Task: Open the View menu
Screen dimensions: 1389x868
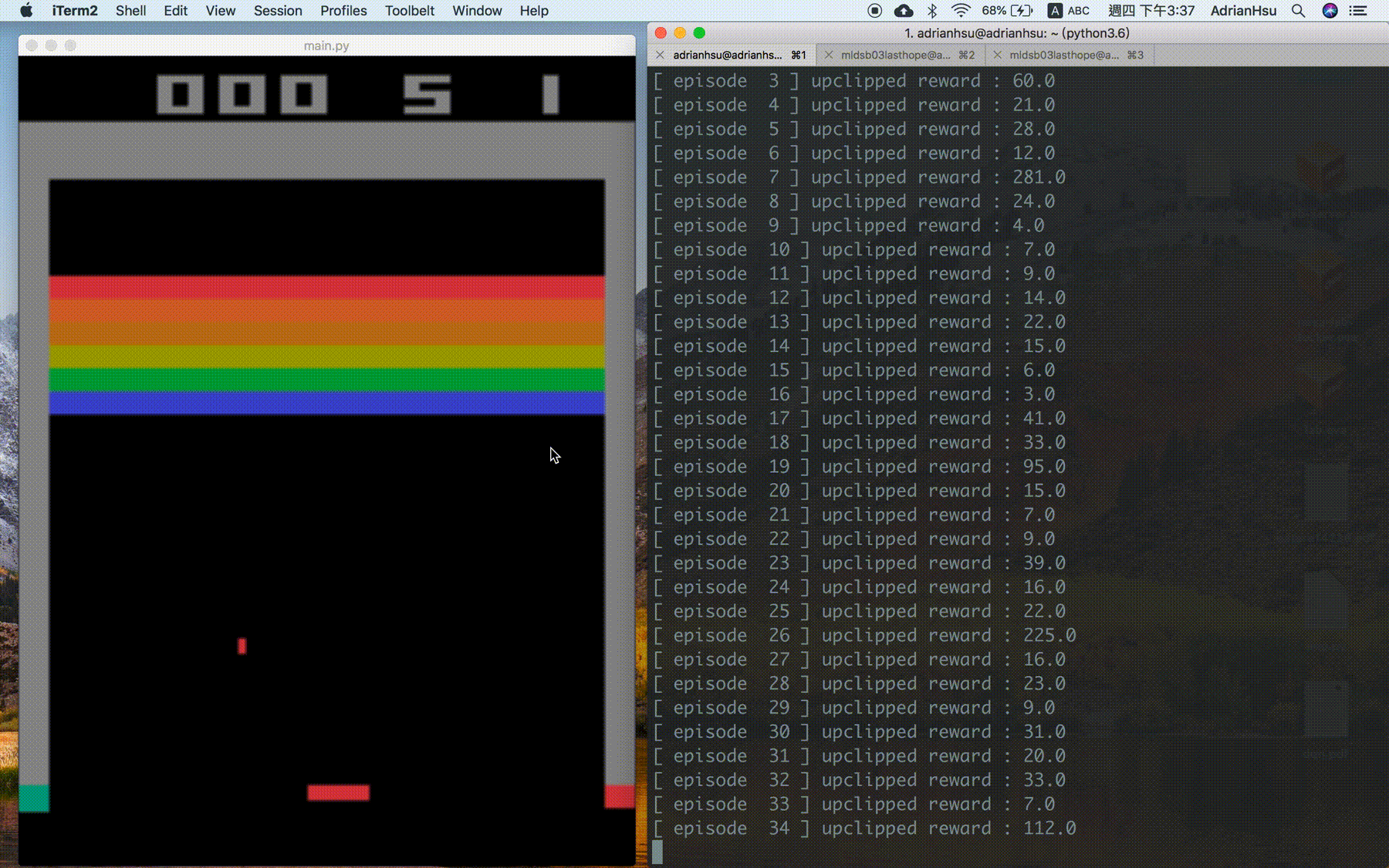Action: 221,11
